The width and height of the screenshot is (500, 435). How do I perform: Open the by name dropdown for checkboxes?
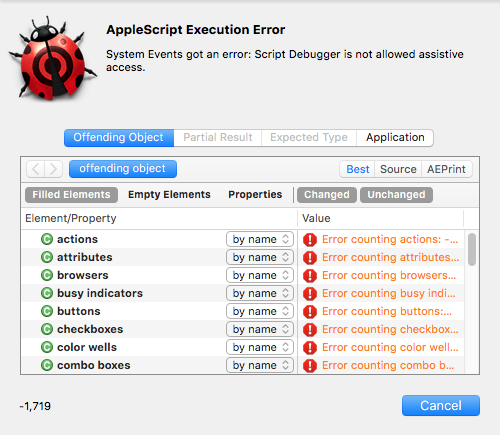tap(260, 329)
